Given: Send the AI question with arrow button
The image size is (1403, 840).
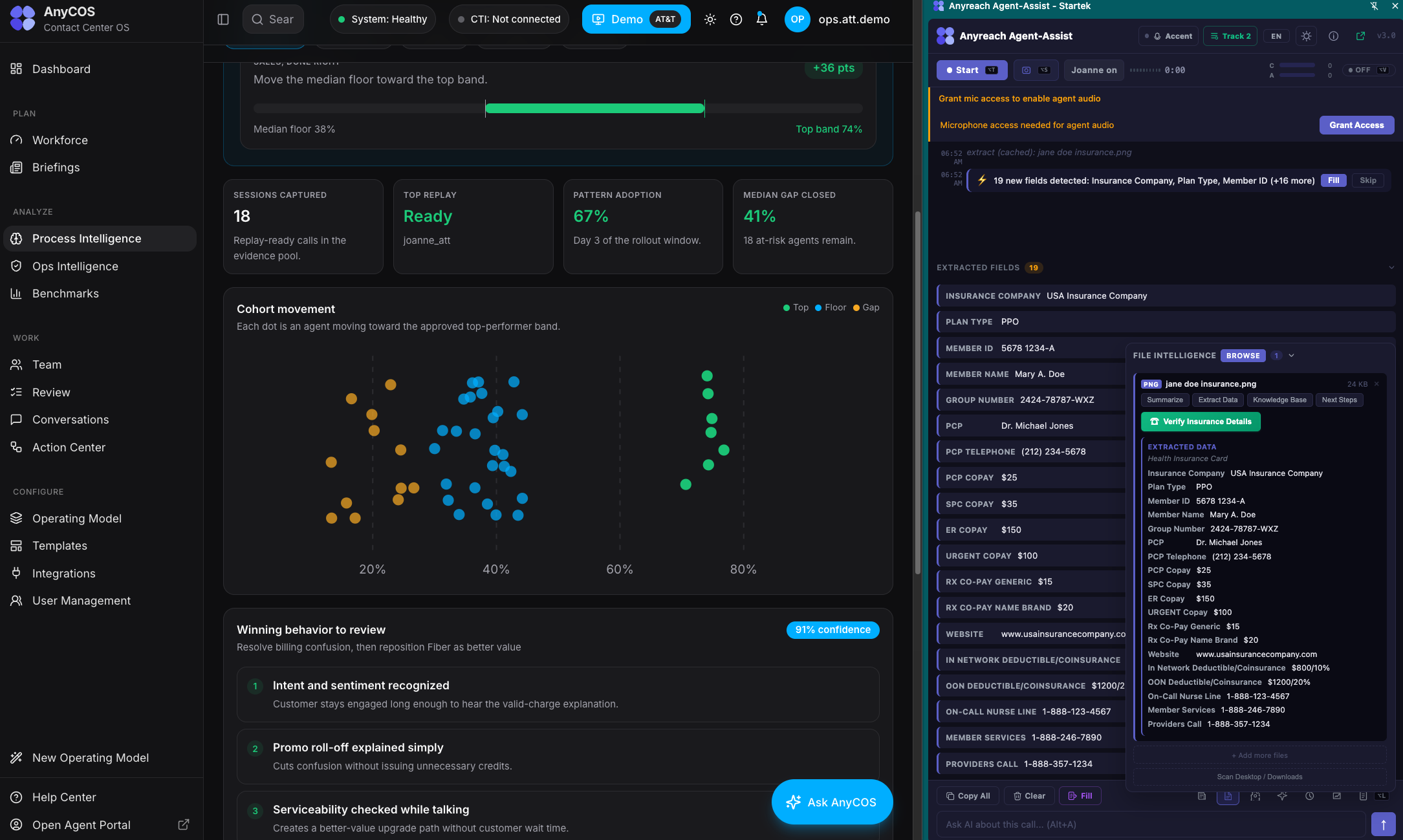Looking at the screenshot, I should pyautogui.click(x=1384, y=824).
